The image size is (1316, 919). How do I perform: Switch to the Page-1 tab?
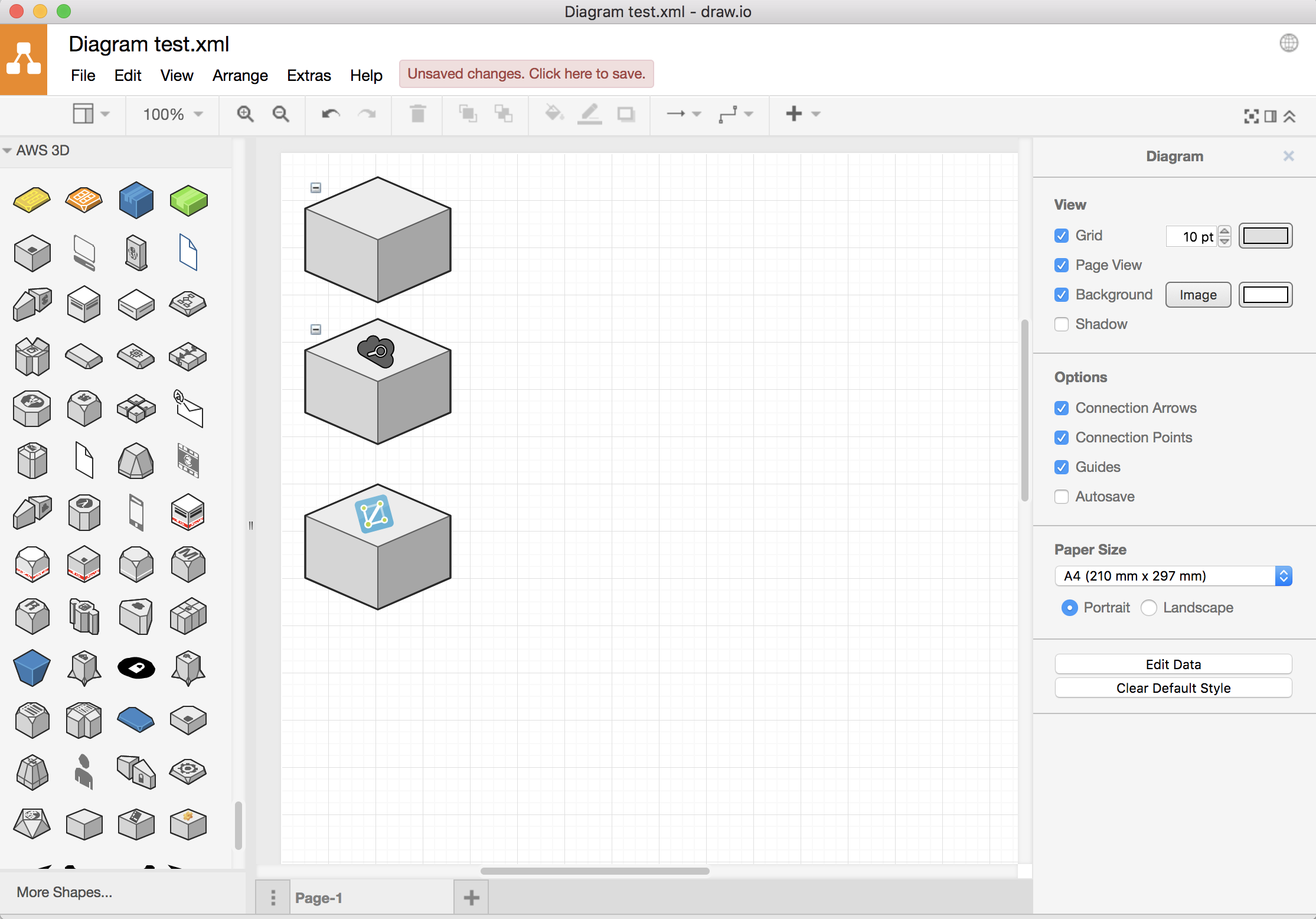tap(319, 898)
